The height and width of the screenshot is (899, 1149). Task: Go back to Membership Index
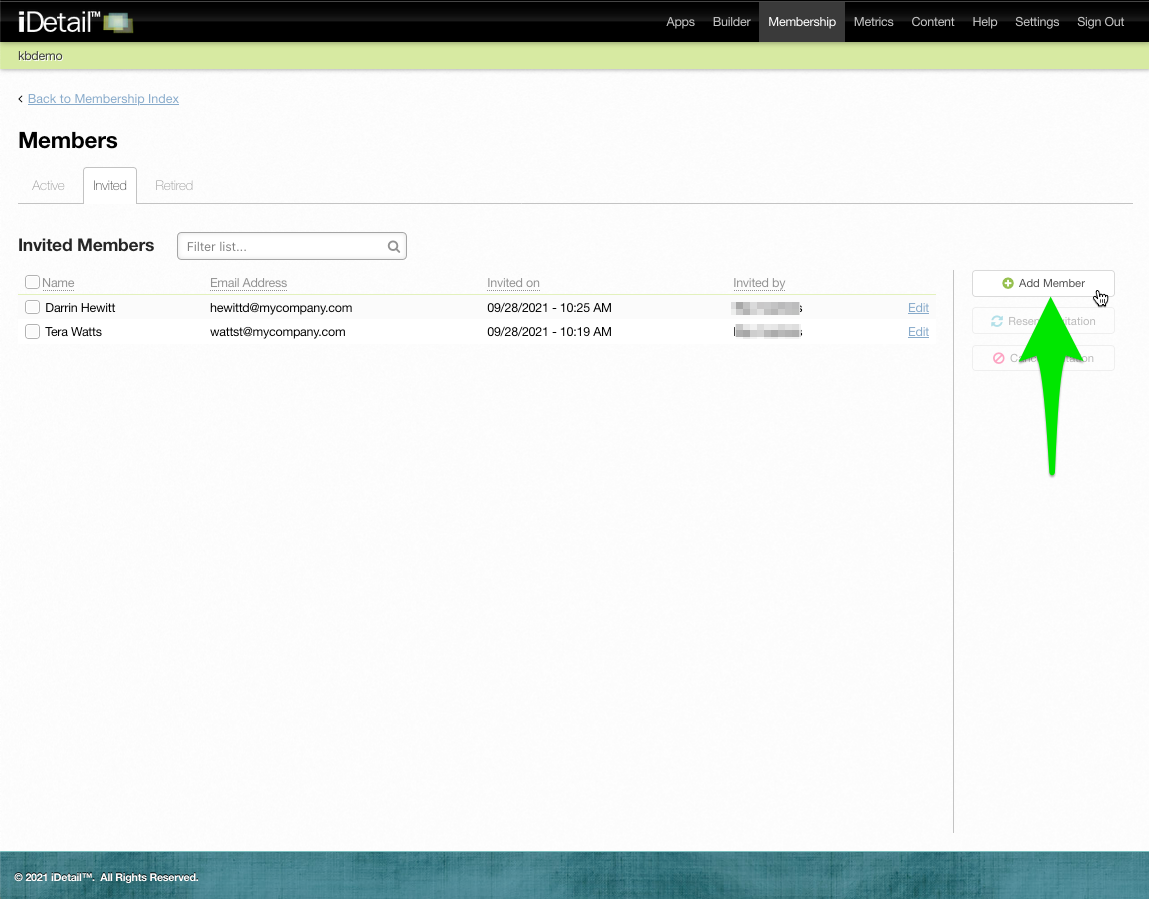pyautogui.click(x=103, y=99)
